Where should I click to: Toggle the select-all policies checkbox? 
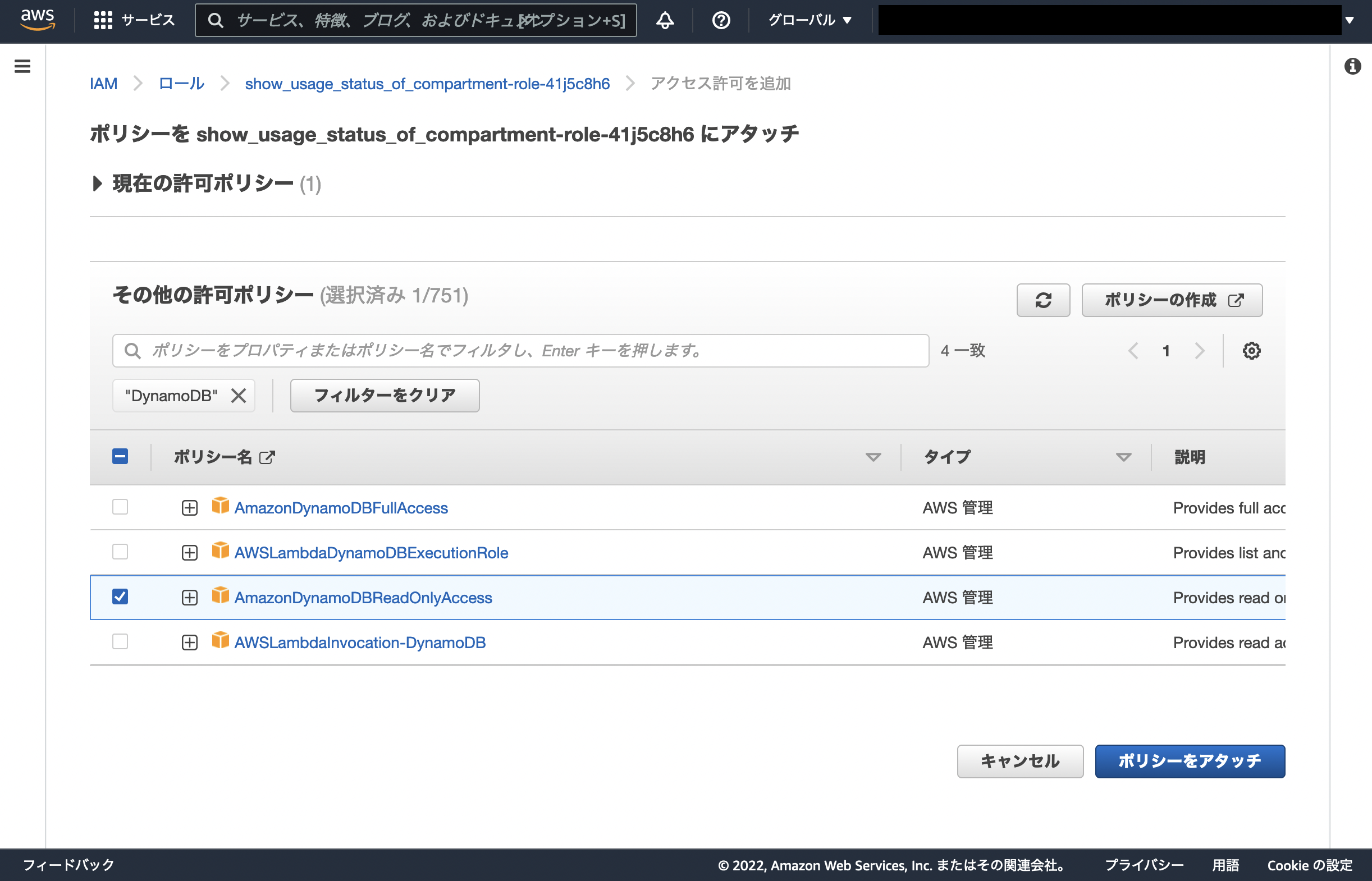[120, 457]
